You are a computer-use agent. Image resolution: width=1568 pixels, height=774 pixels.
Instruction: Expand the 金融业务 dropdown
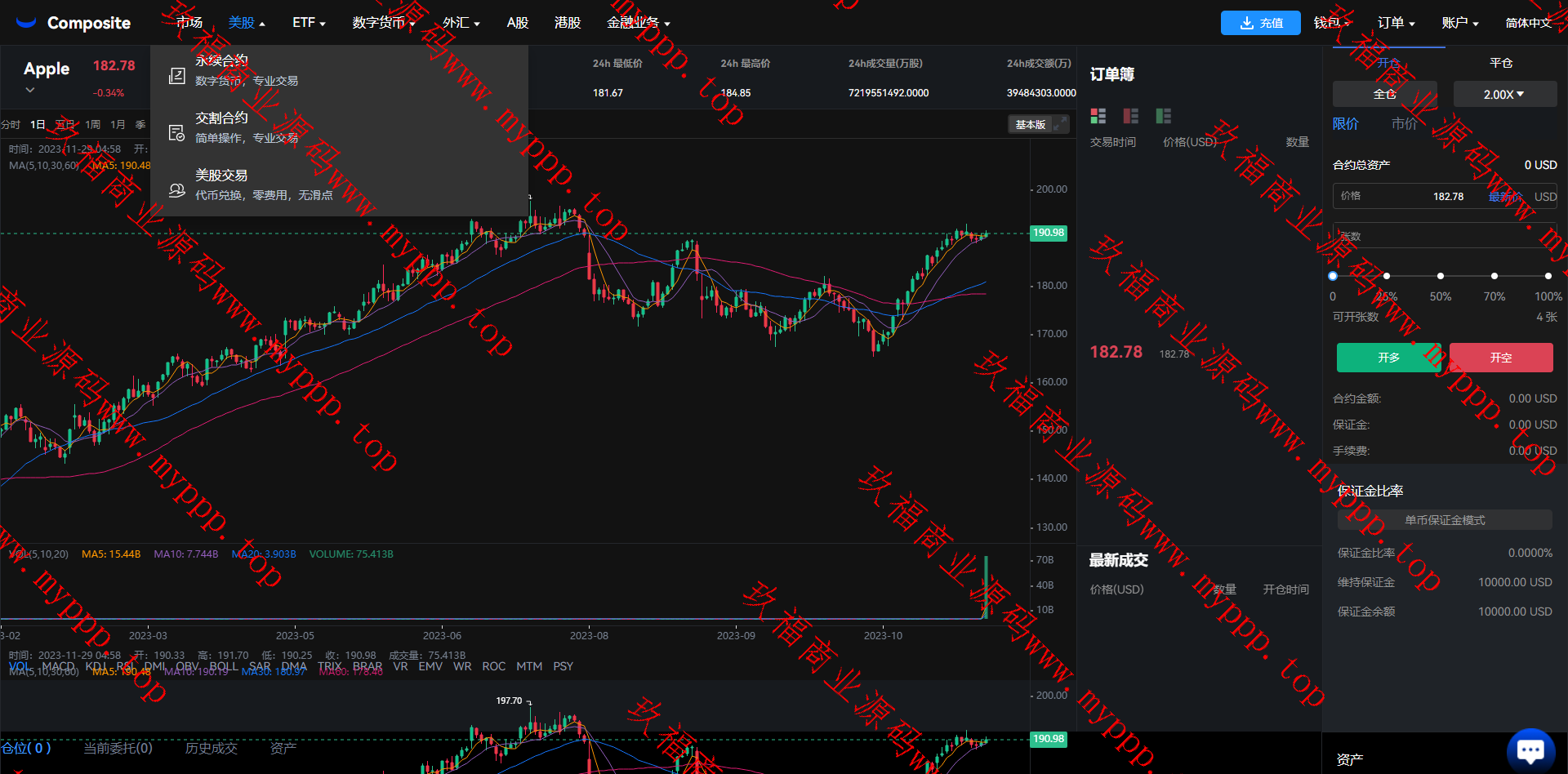[639, 23]
